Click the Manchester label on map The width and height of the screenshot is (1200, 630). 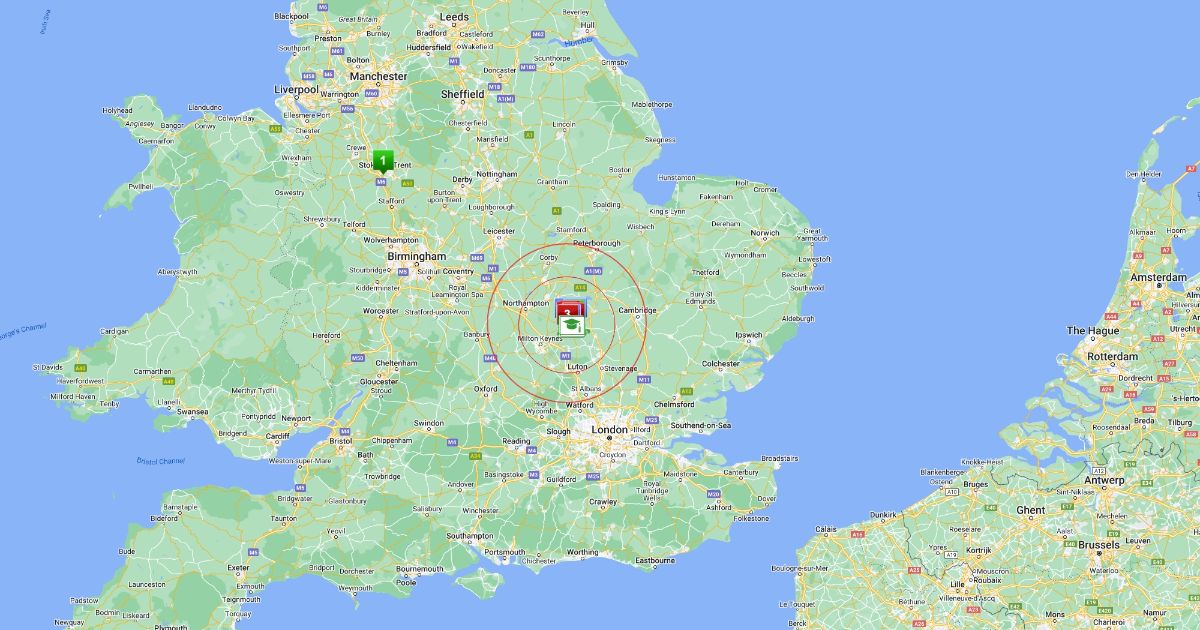[377, 76]
